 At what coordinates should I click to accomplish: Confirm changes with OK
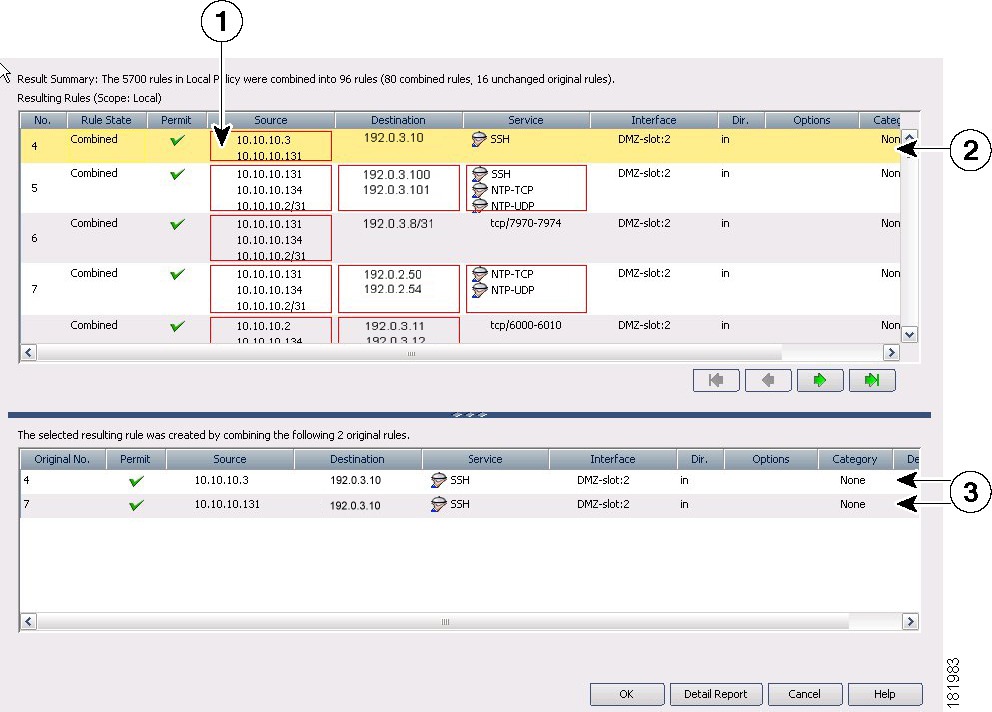[627, 694]
